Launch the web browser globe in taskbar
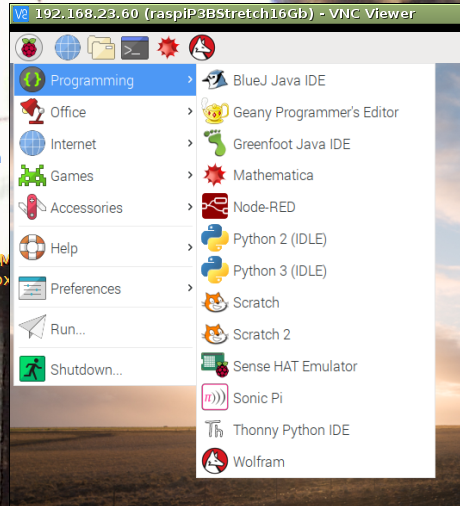 (x=68, y=48)
